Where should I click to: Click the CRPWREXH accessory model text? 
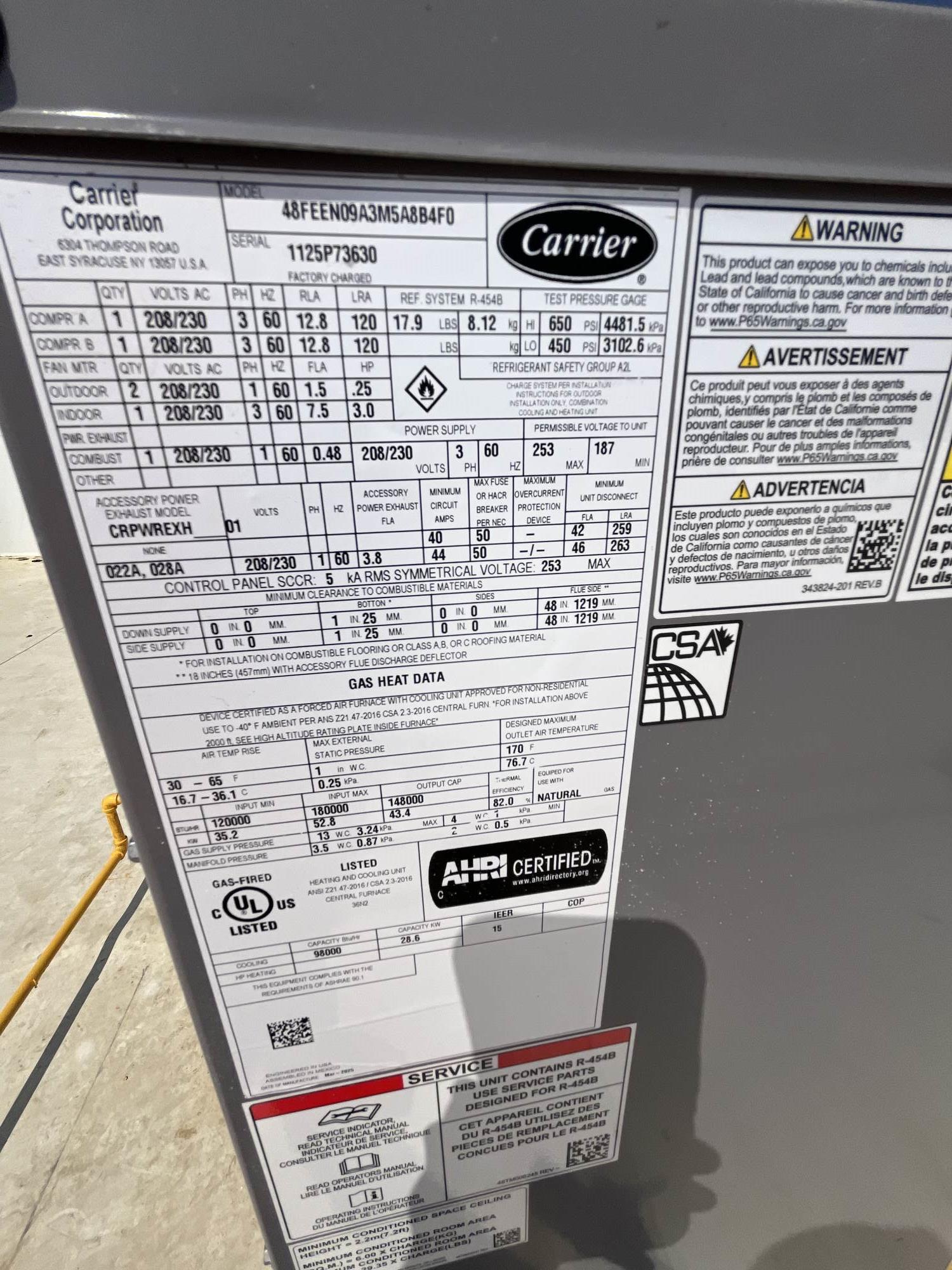coord(150,530)
